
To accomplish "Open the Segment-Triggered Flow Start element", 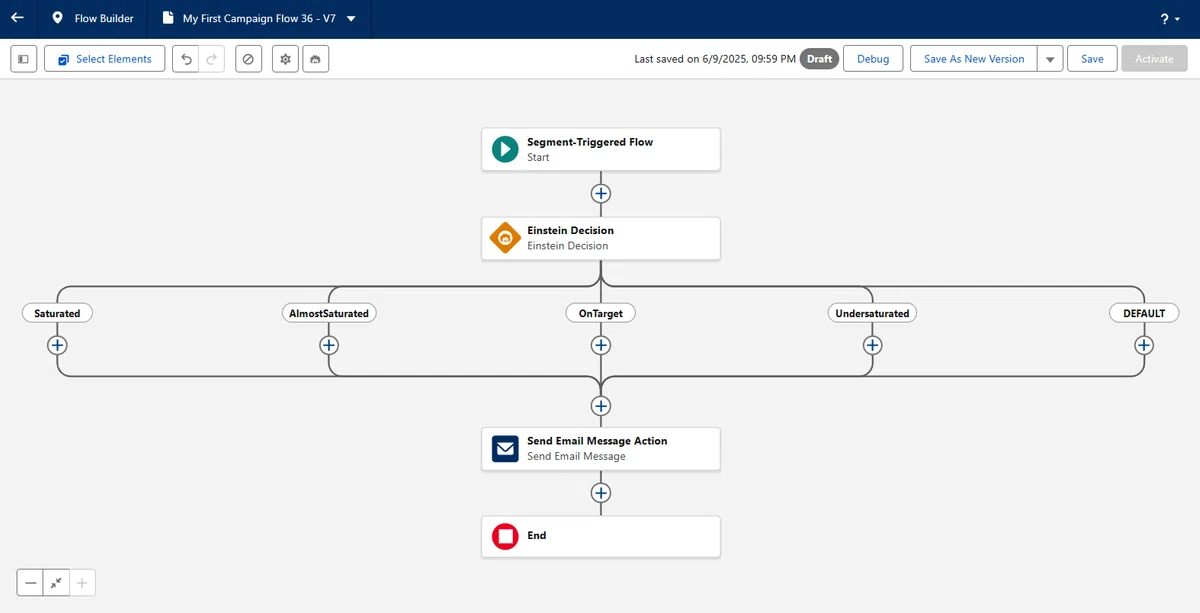I will (600, 149).
